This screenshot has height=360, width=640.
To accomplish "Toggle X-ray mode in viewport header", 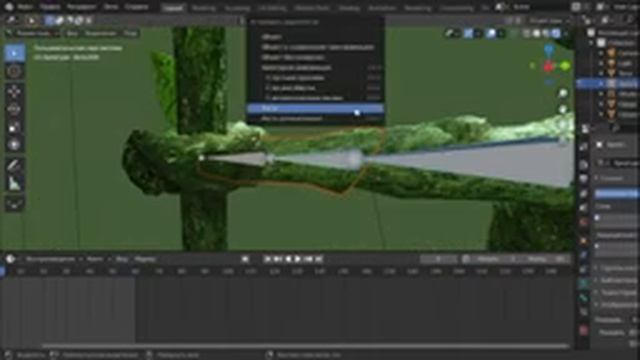I will pyautogui.click(x=513, y=33).
